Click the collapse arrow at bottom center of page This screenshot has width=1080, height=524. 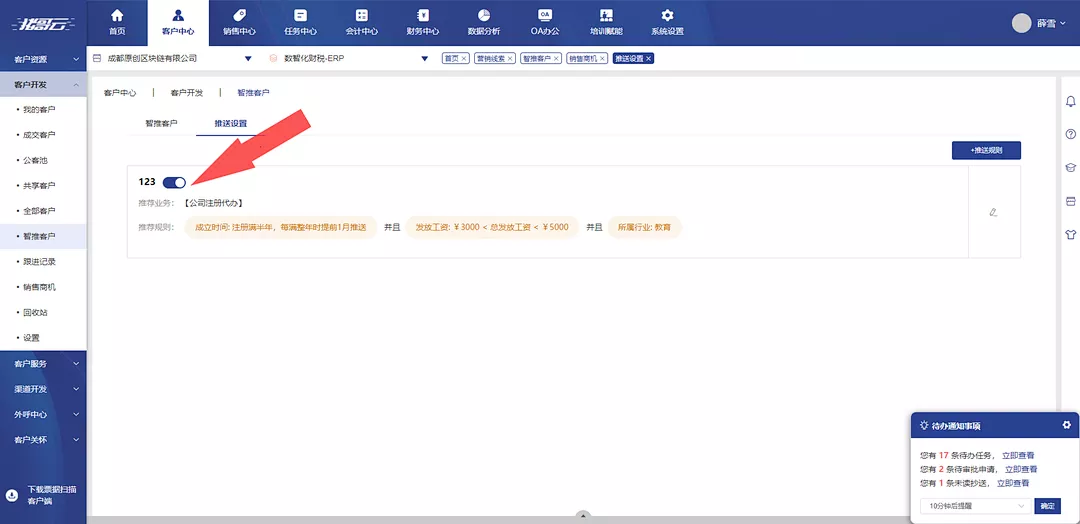click(583, 514)
